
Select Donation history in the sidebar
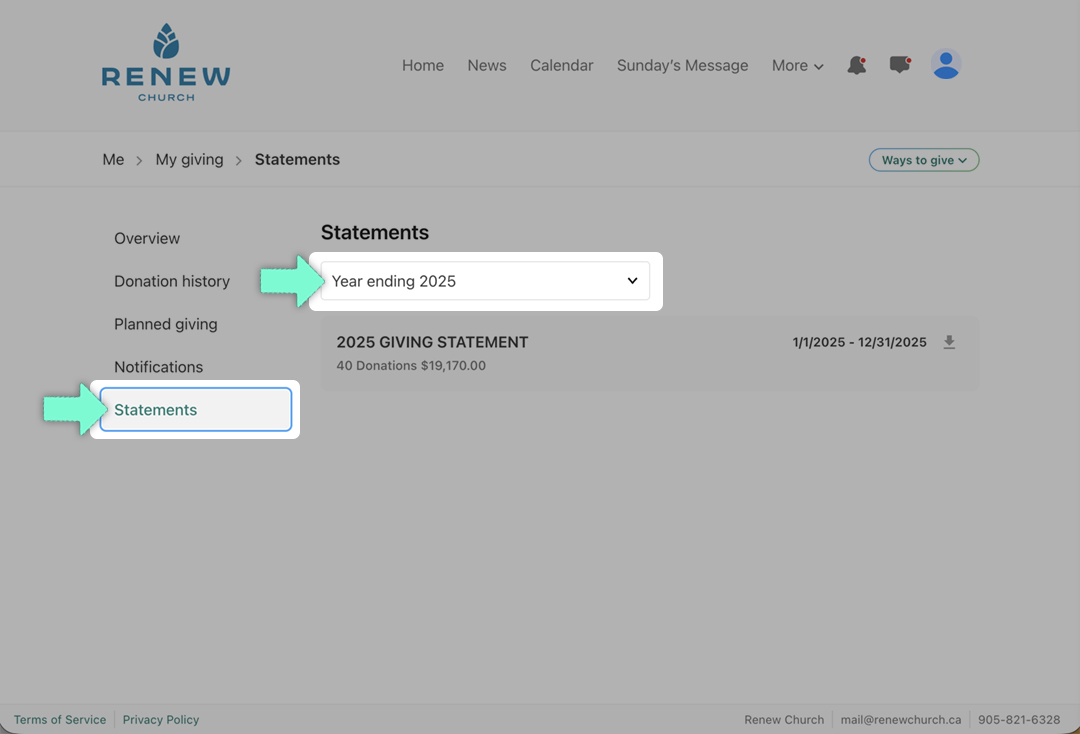click(x=172, y=281)
